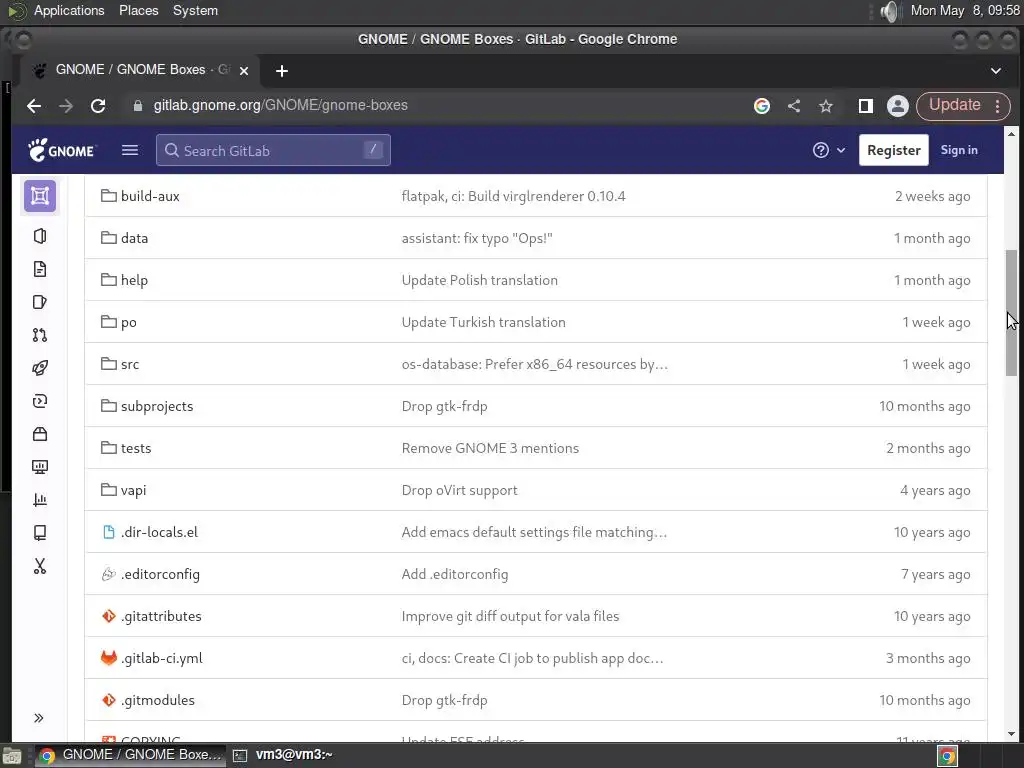Open Issues icon in GitLab sidebar
The image size is (1024, 768).
tap(40, 302)
